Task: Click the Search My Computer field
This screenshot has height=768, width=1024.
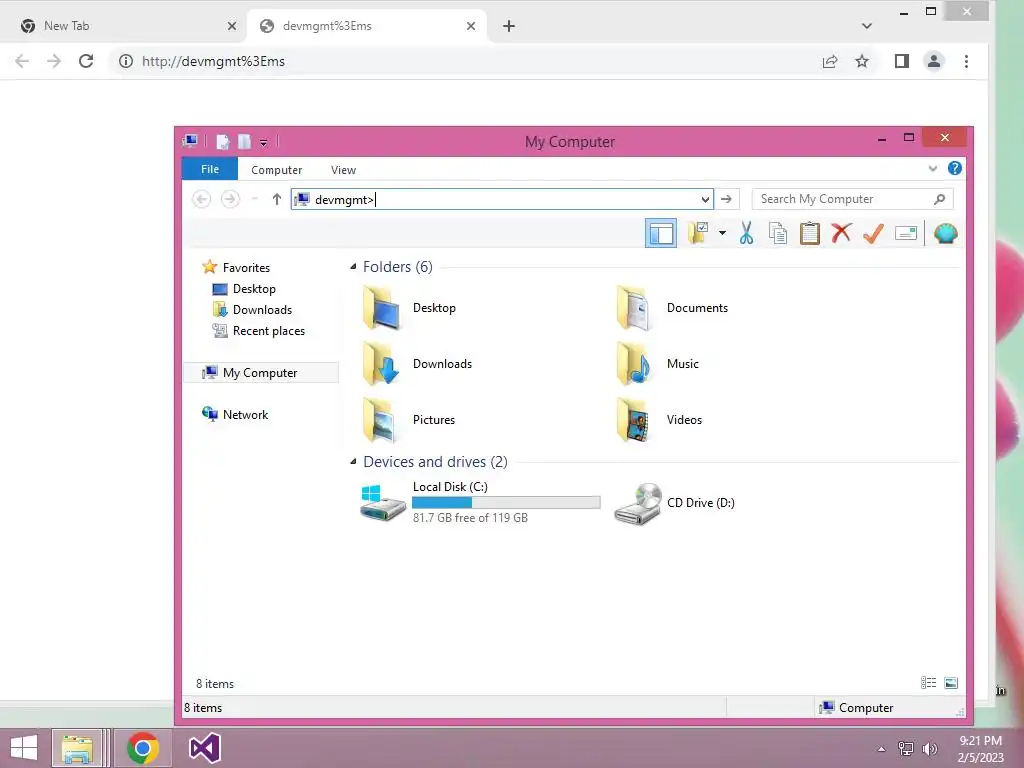Action: point(852,199)
